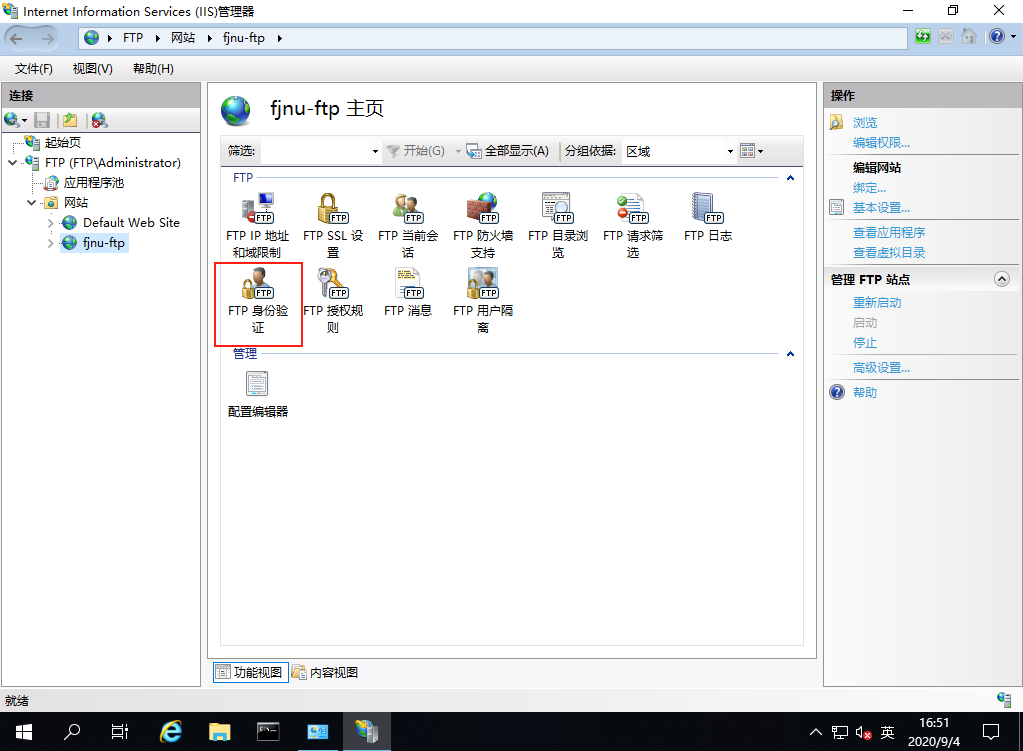Click the up-folder icon in 连接 toolbar
The image size is (1023, 751).
pos(70,120)
